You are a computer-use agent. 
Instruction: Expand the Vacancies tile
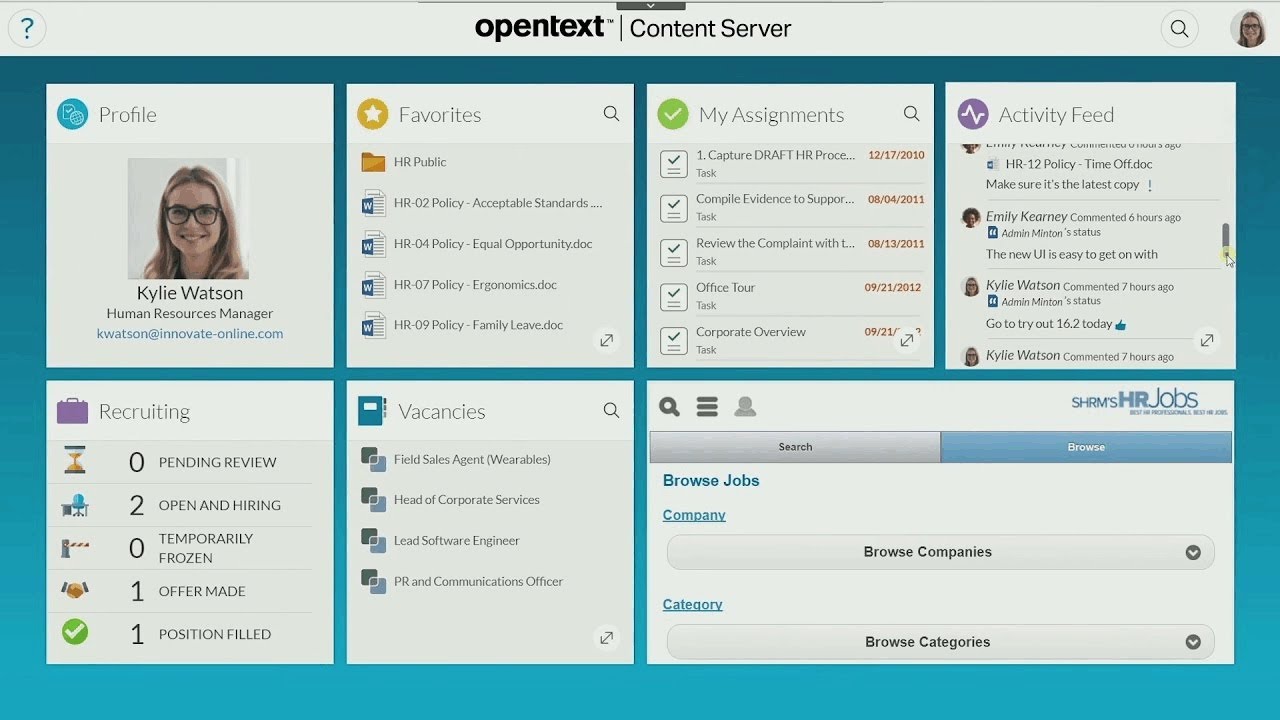tap(606, 638)
